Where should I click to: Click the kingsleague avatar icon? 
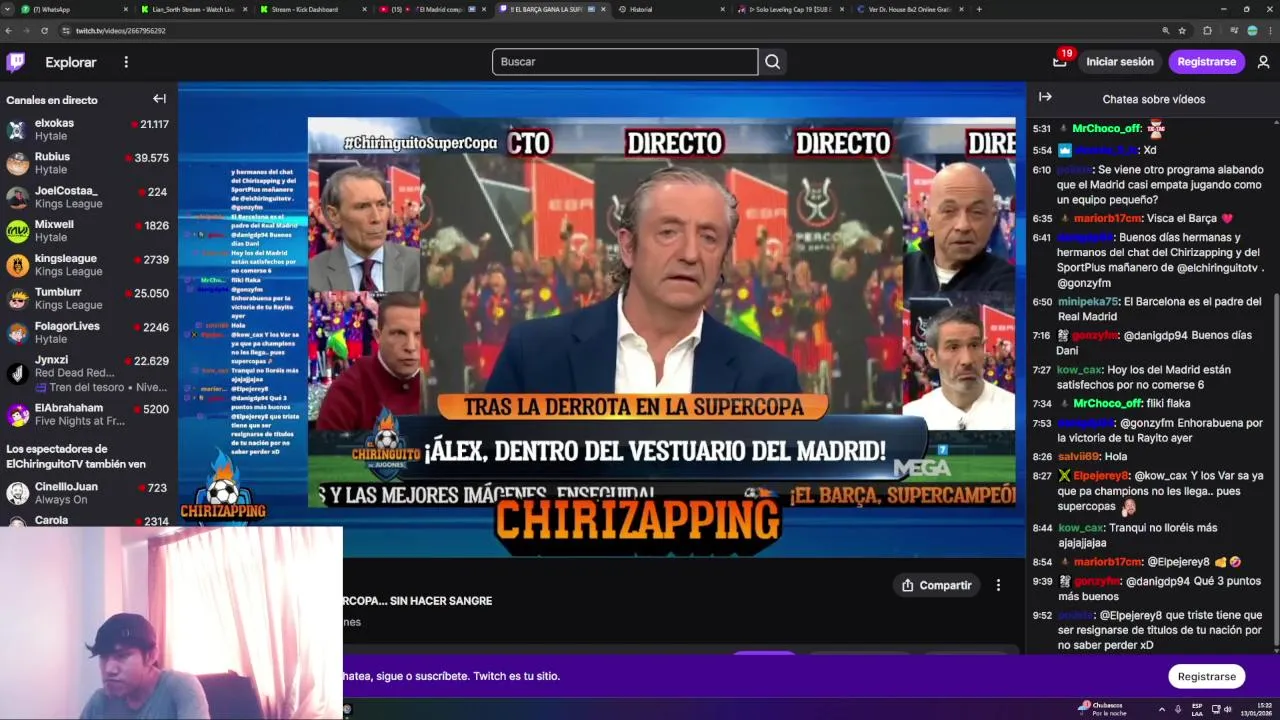click(17, 266)
